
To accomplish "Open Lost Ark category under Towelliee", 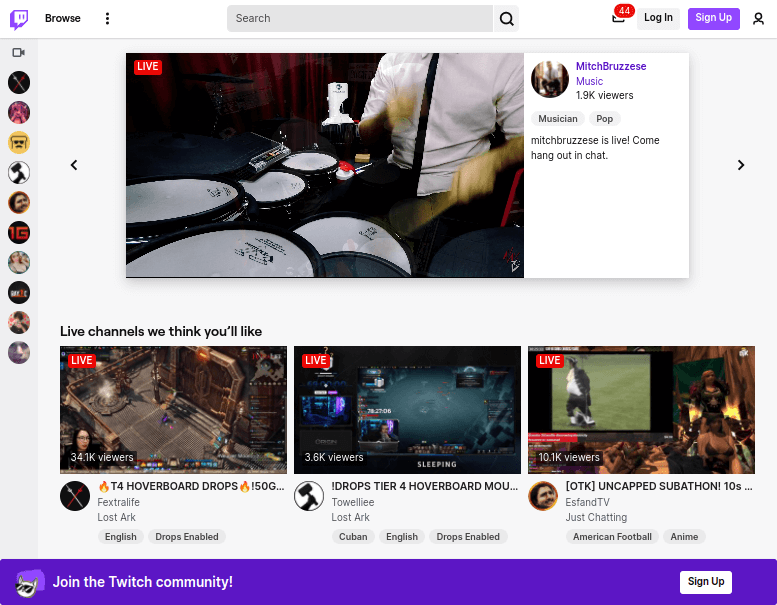I will tap(350, 517).
